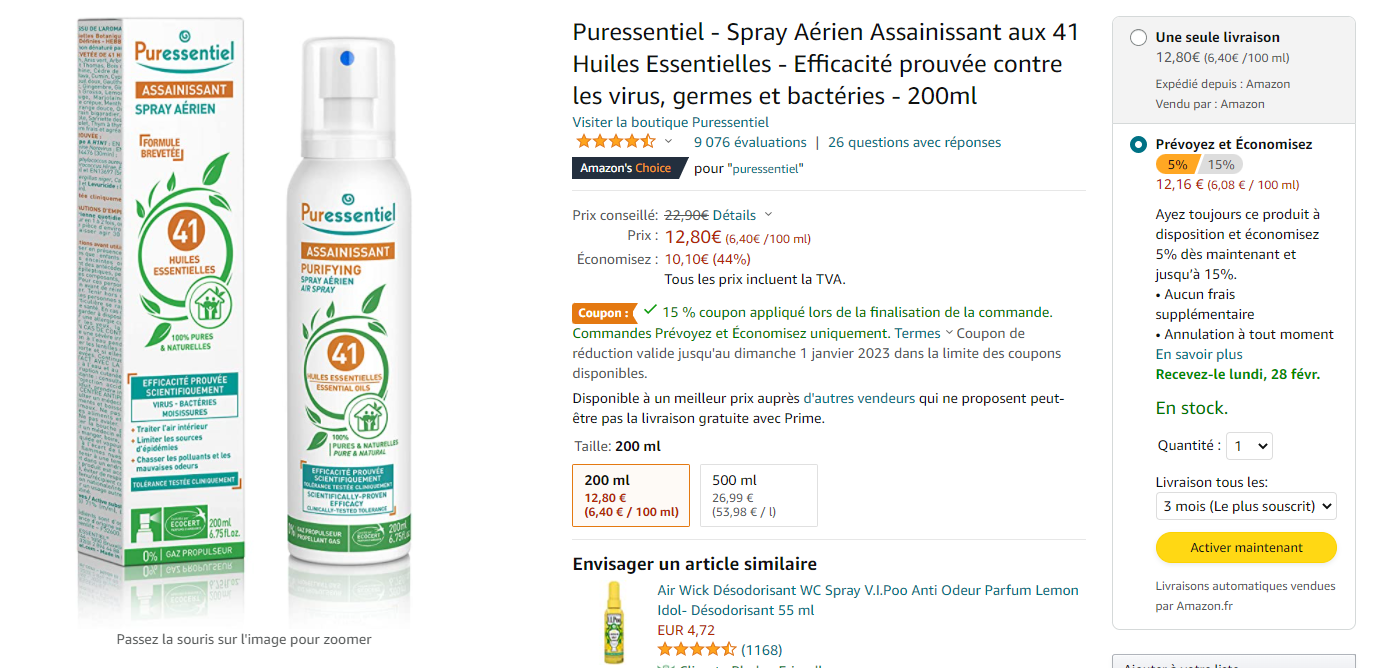Click the orange Coupon badge
Image resolution: width=1393 pixels, height=668 pixels.
(x=605, y=313)
